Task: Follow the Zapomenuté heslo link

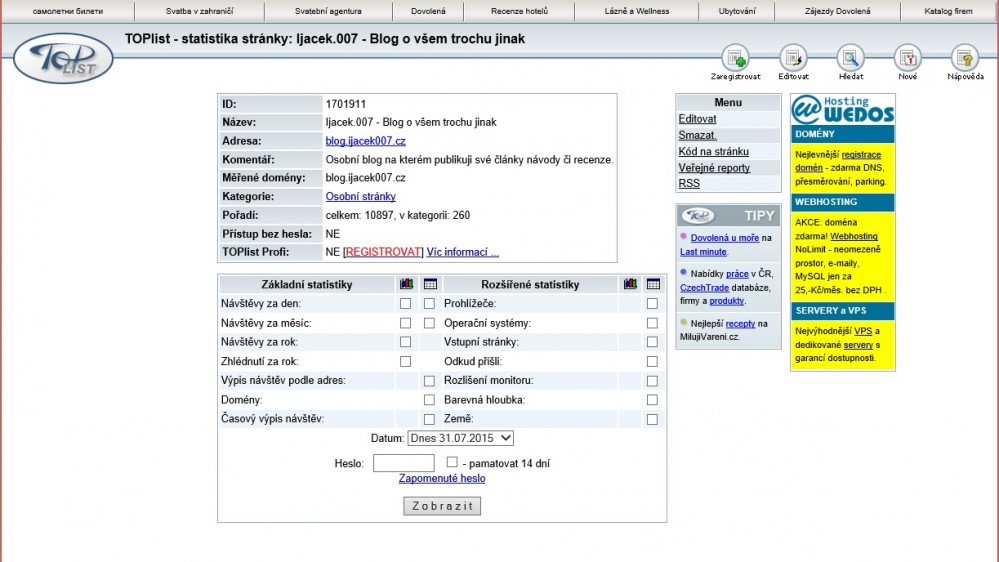Action: [442, 479]
